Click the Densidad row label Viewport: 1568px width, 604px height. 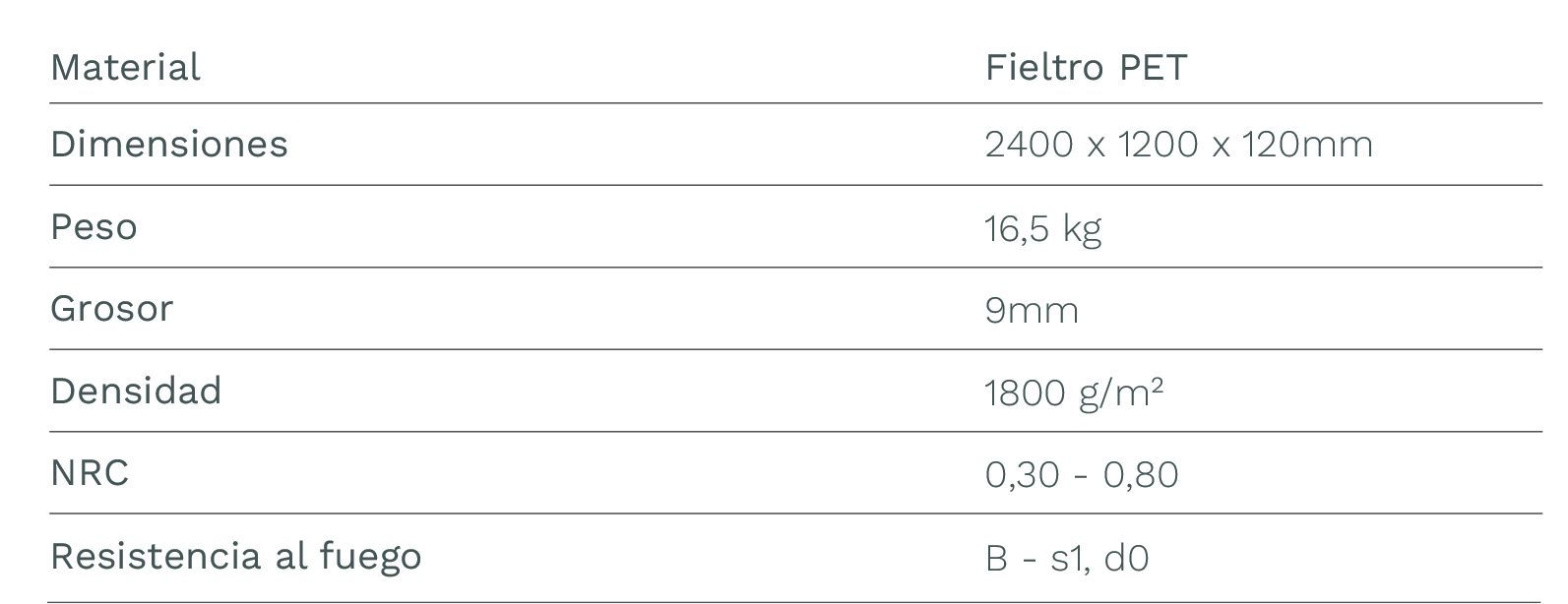point(136,392)
